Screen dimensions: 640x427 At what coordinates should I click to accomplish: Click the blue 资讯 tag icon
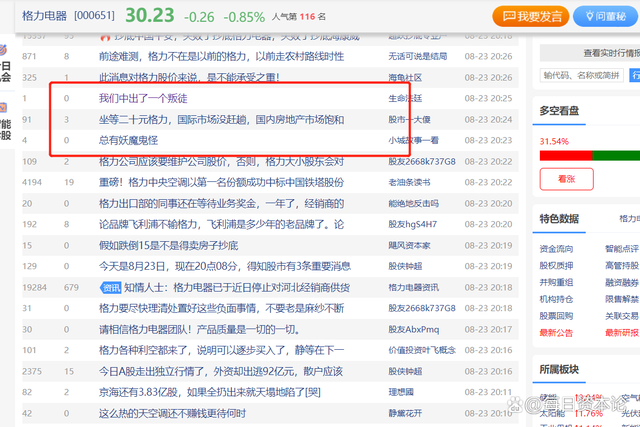point(111,287)
